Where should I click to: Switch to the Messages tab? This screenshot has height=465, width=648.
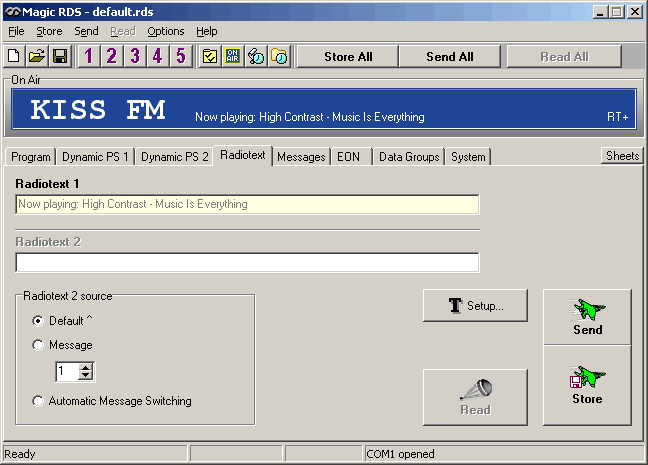click(301, 157)
